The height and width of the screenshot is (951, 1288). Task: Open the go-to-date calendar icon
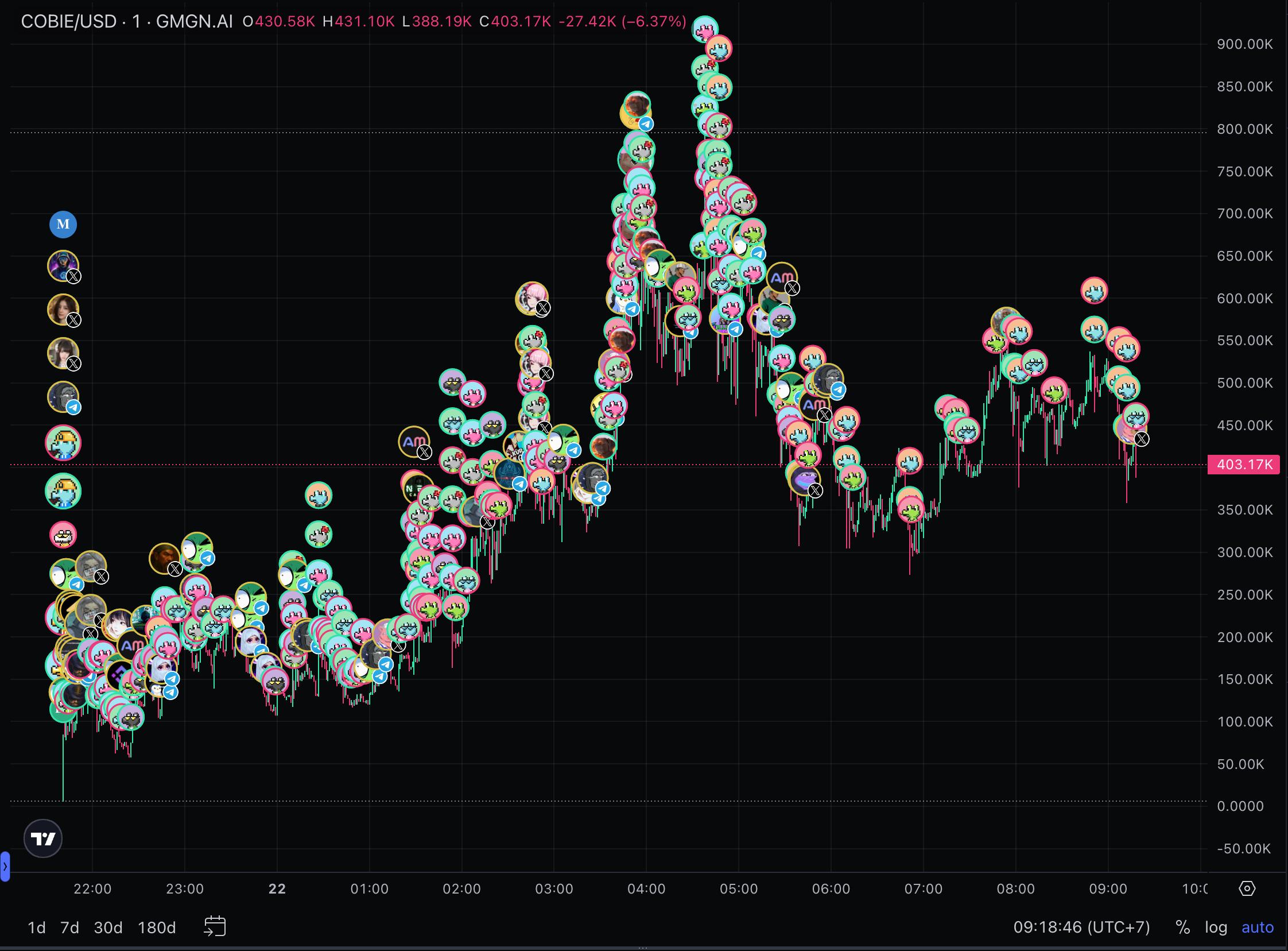(x=215, y=927)
